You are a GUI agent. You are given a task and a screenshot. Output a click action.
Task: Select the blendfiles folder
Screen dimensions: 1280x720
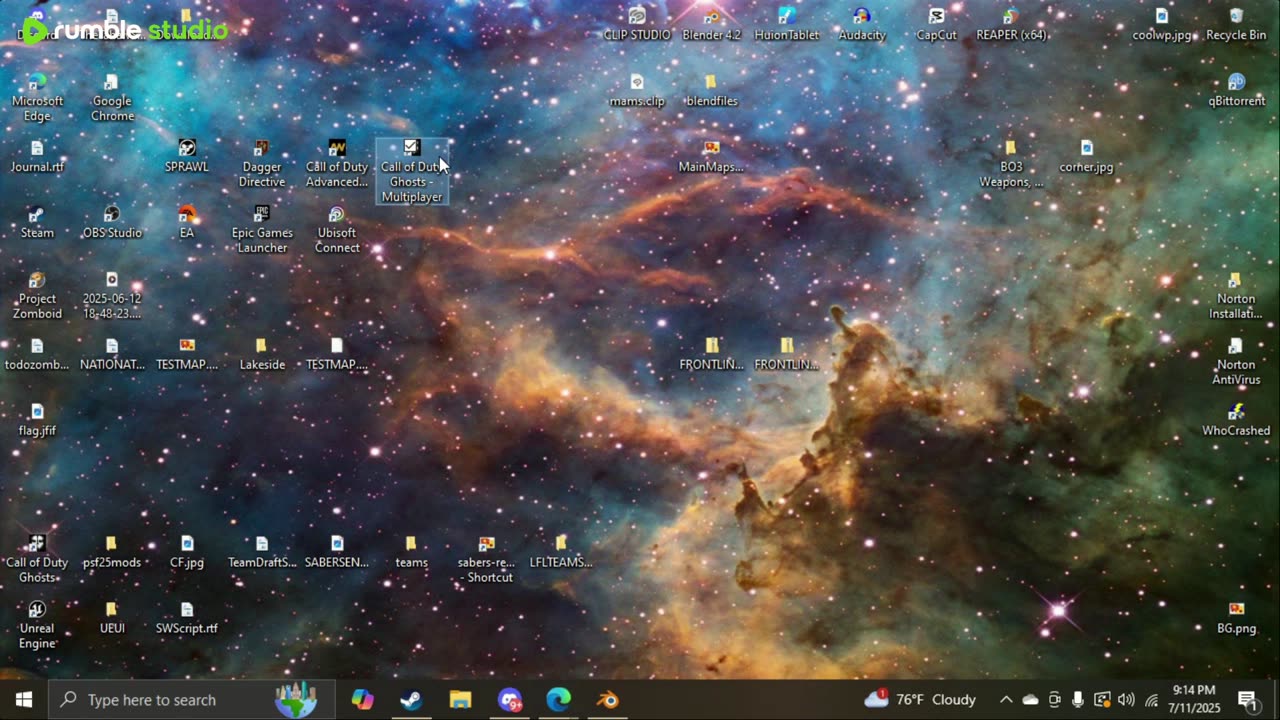pos(711,90)
